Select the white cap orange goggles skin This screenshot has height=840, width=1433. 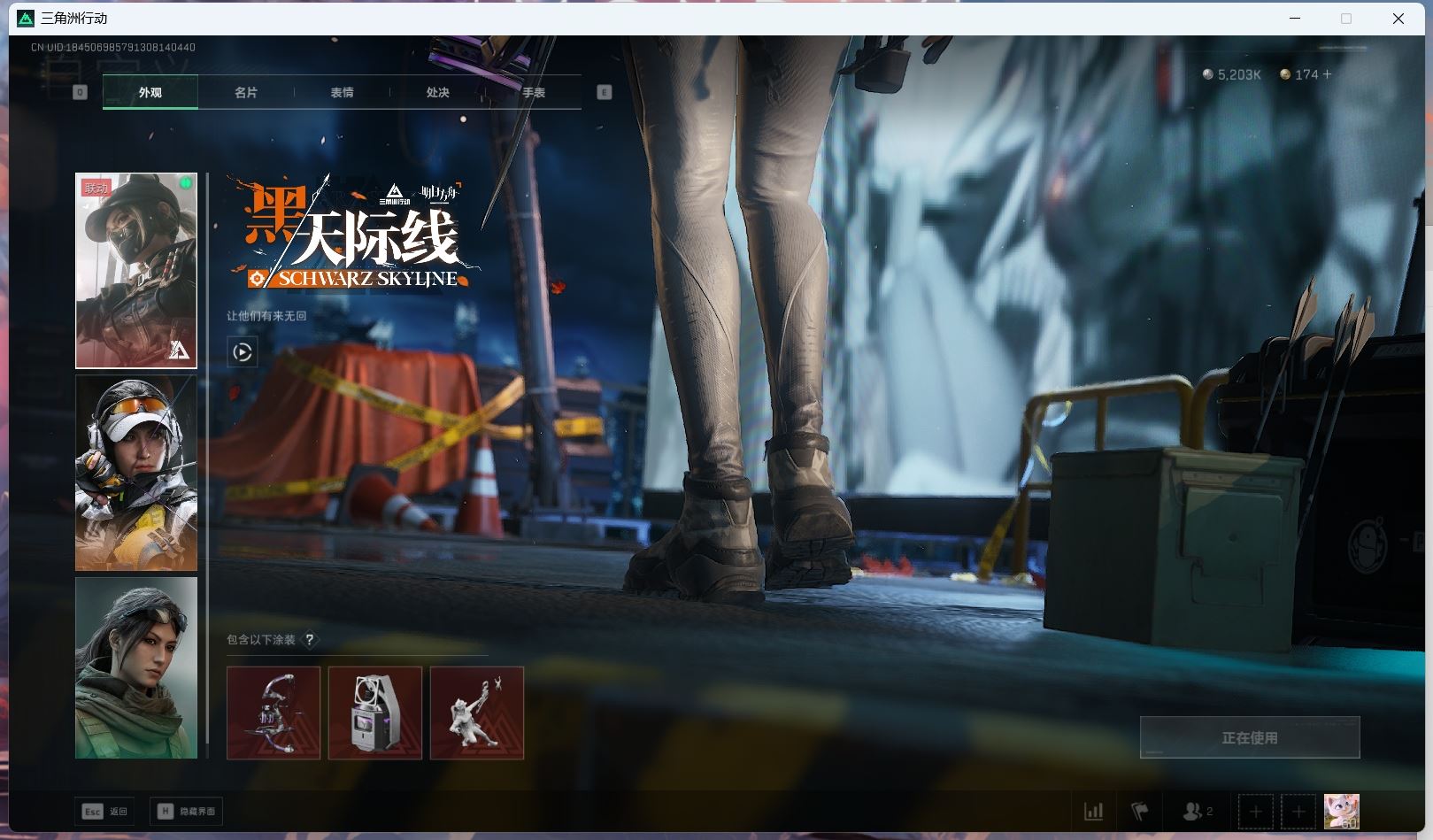click(x=136, y=473)
